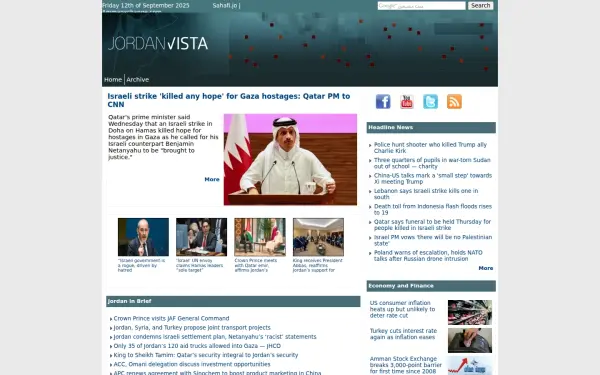This screenshot has height=375, width=600.
Task: Open the US consumer inflation thumbnail image
Action: [470, 312]
